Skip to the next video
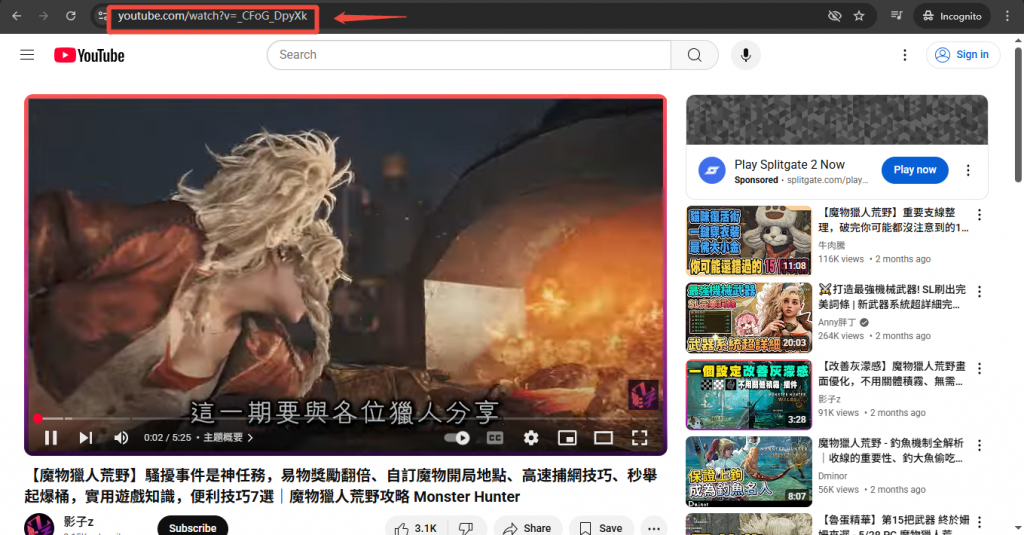This screenshot has width=1024, height=535. 86,438
